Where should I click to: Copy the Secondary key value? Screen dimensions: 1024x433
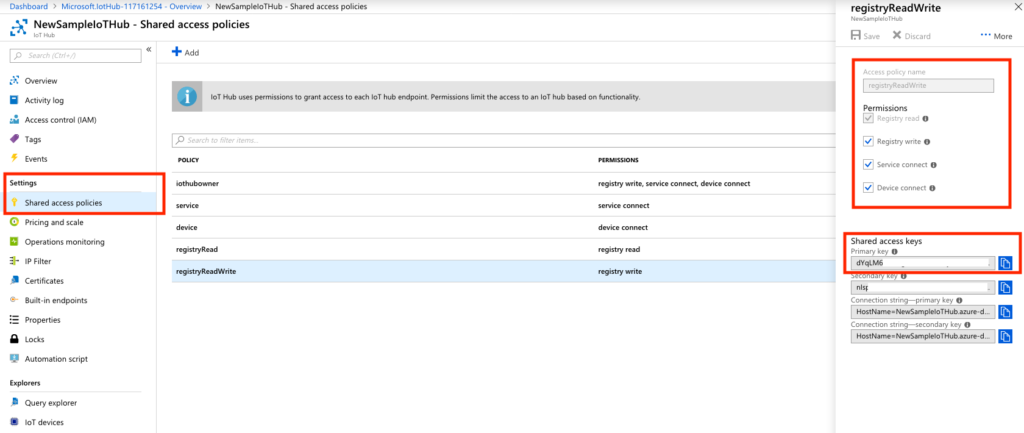(x=1006, y=287)
